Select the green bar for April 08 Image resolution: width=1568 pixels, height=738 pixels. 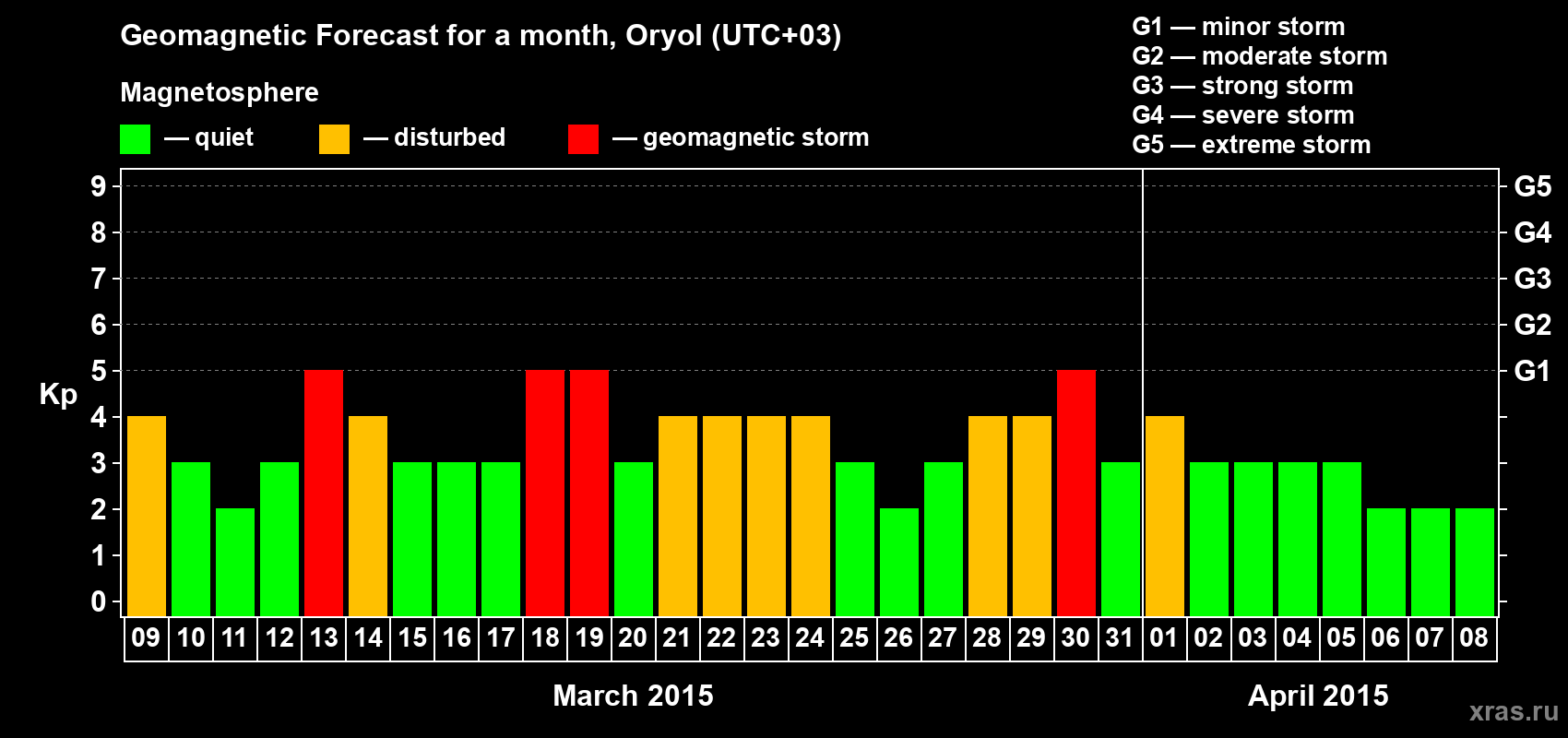(1475, 562)
